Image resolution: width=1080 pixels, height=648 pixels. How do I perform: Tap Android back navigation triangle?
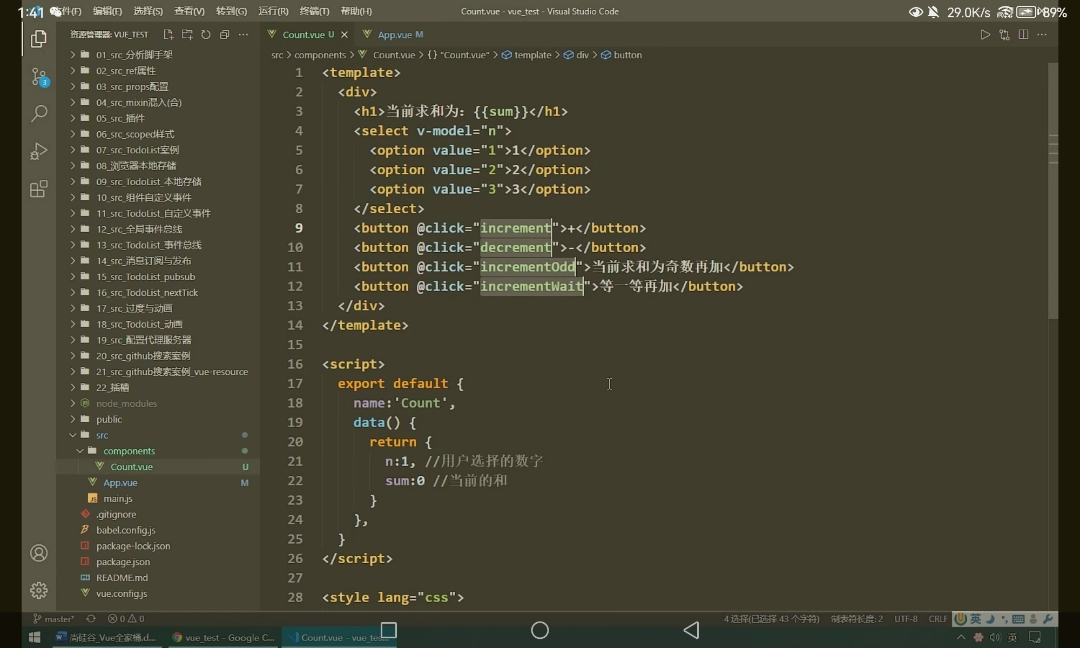[692, 630]
